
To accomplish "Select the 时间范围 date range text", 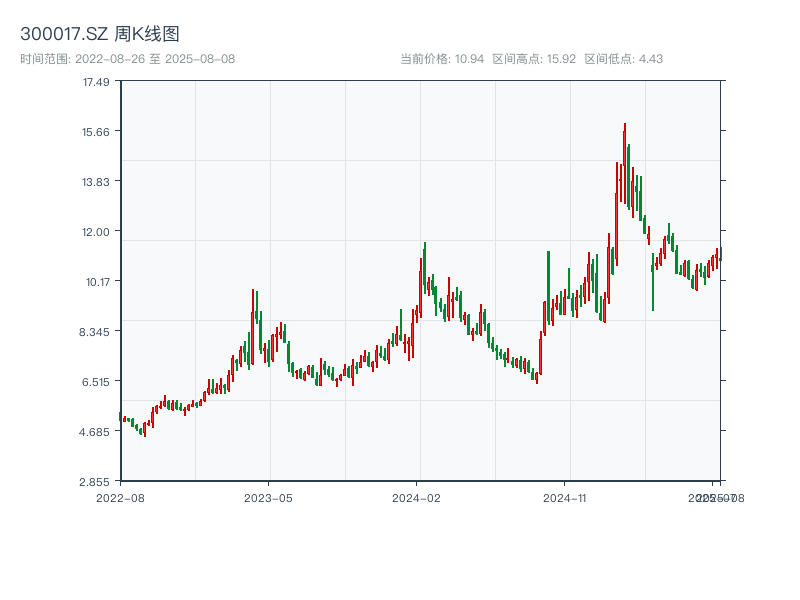I will [128, 59].
